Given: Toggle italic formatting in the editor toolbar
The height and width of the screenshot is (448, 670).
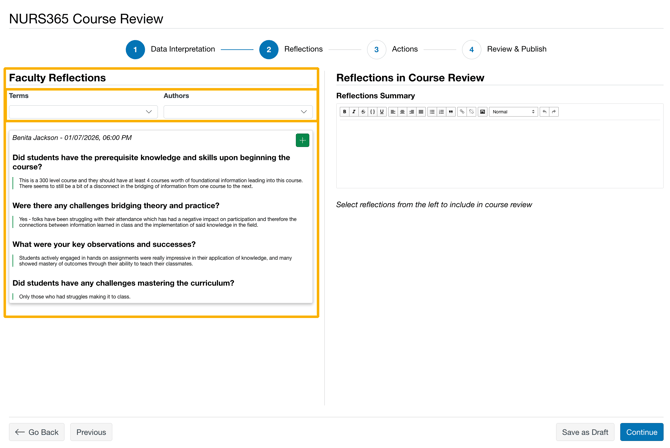Looking at the screenshot, I should pos(354,112).
